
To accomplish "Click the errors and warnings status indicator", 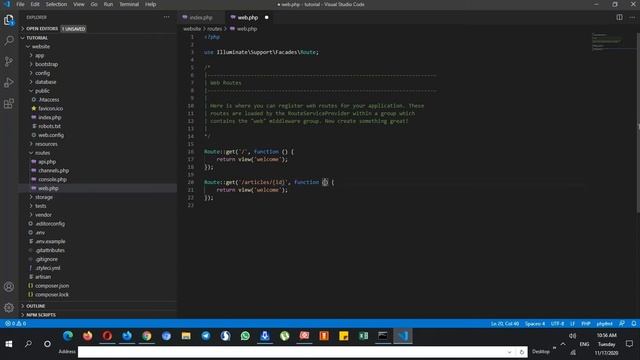I will [16, 323].
